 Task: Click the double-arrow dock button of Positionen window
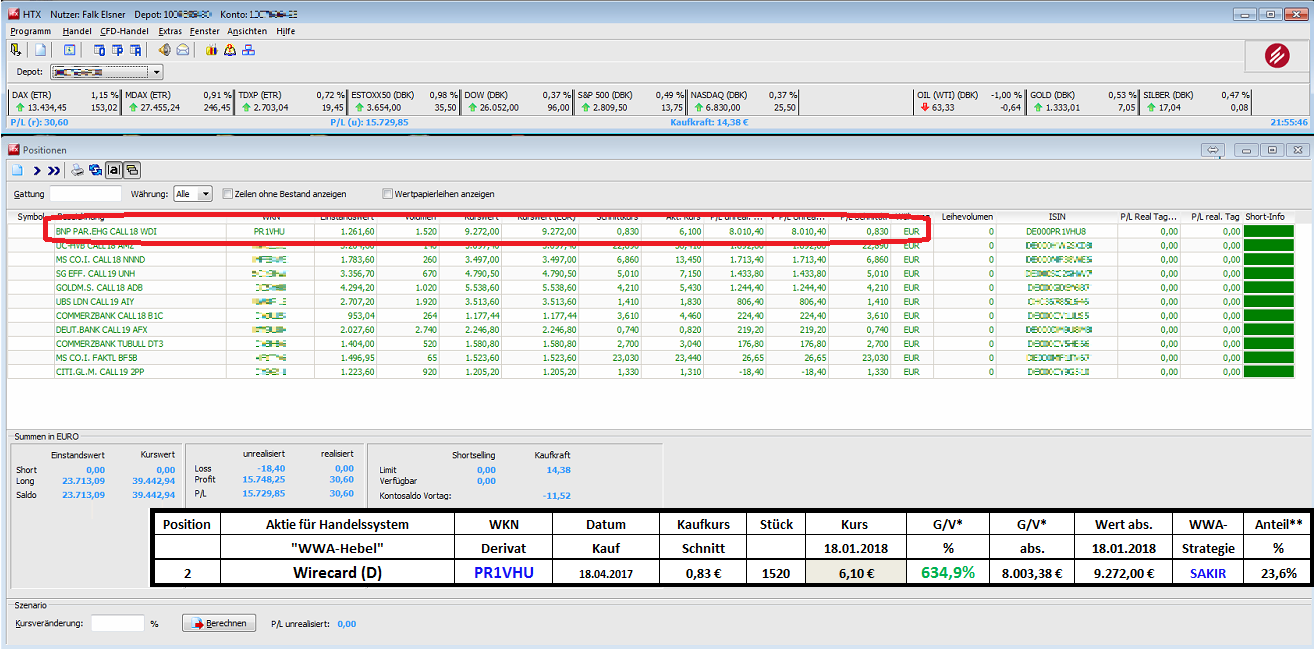[x=1213, y=150]
